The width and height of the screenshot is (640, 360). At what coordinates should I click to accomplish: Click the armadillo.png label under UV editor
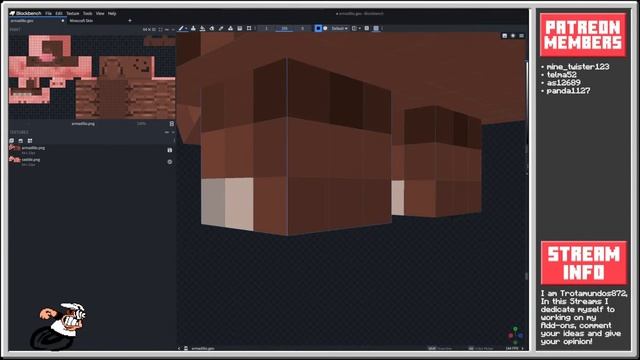(83, 123)
